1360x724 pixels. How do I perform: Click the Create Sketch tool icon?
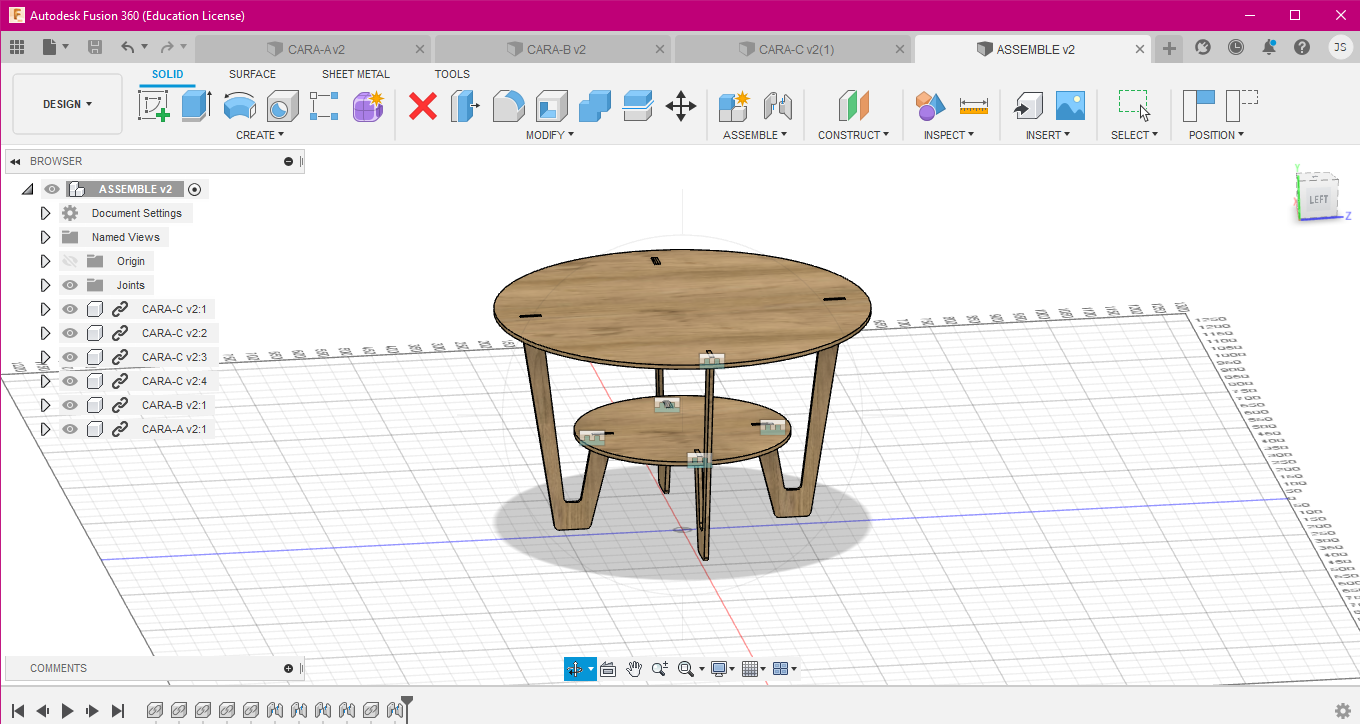(153, 105)
